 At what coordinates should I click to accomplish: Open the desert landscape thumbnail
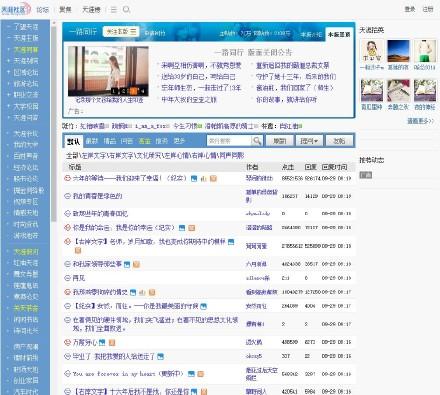(x=398, y=51)
